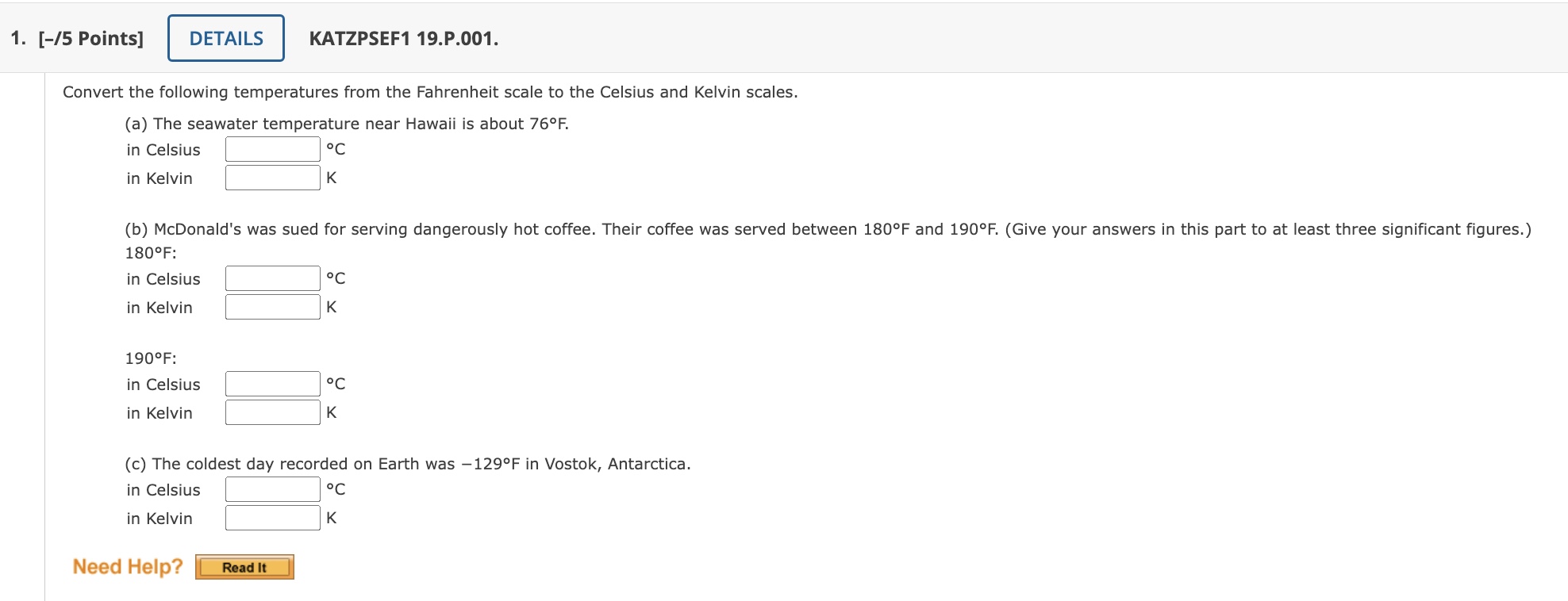Click the Celsius input under 180°F
Viewport: 1568px width, 601px height.
271,278
